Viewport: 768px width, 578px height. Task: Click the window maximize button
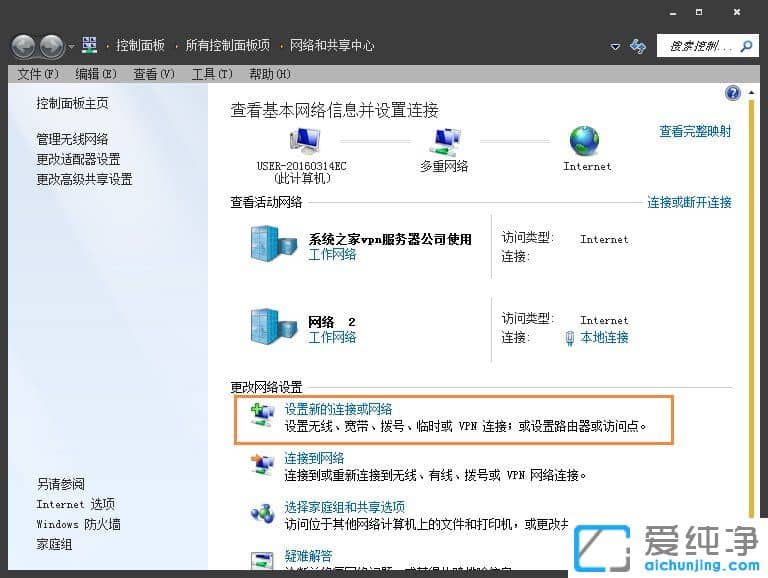(x=699, y=12)
